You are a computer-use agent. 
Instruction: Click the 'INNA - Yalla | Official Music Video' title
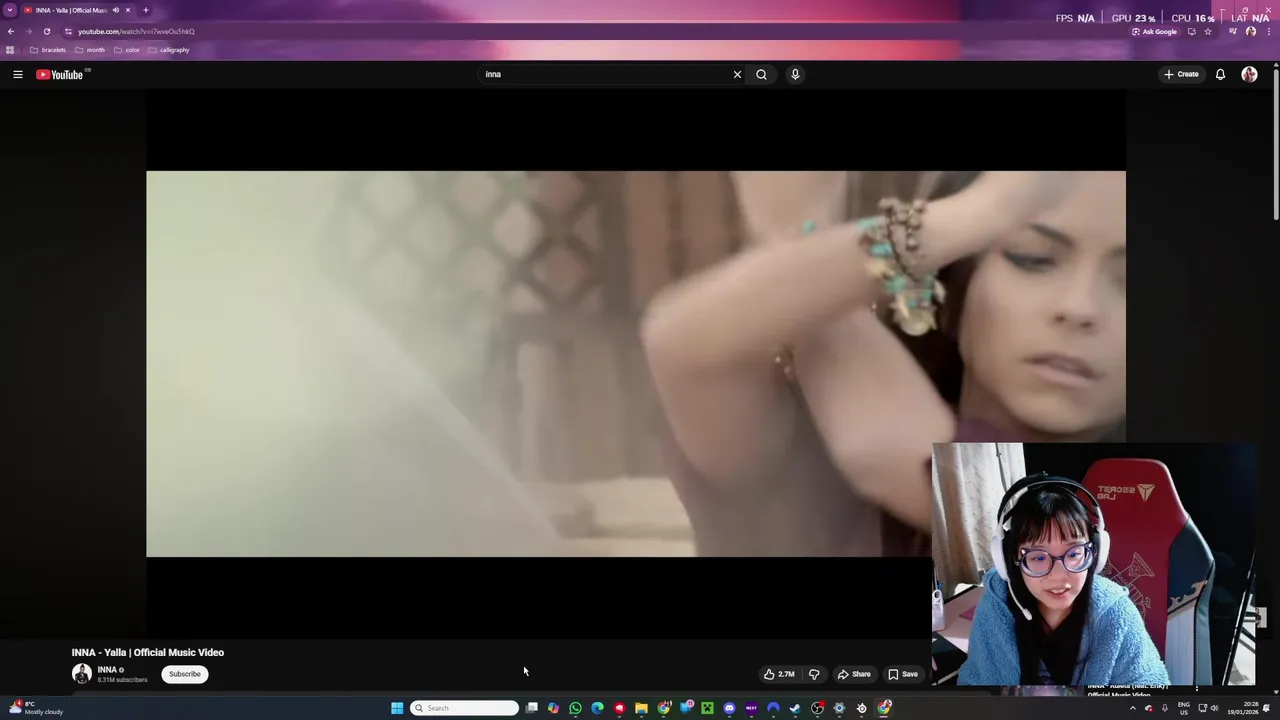(x=148, y=652)
